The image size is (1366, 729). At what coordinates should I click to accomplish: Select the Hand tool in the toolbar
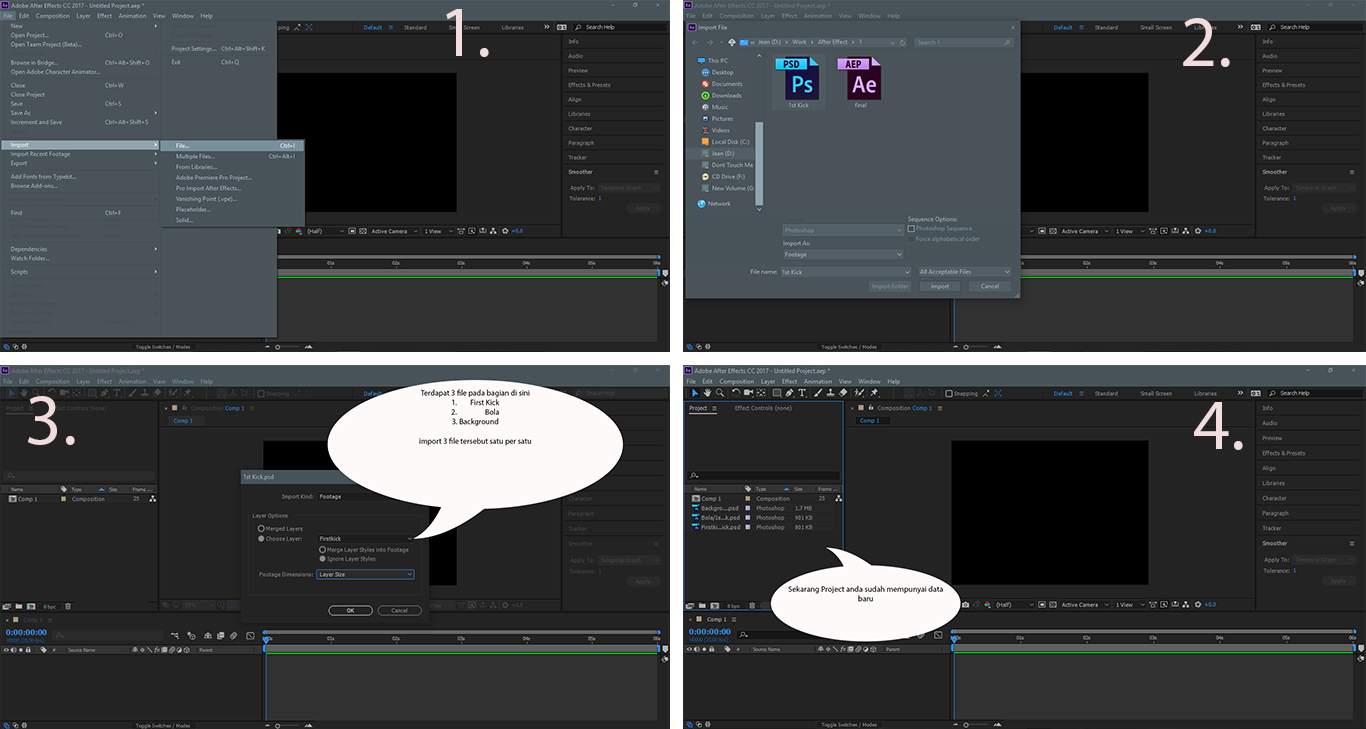[707, 393]
